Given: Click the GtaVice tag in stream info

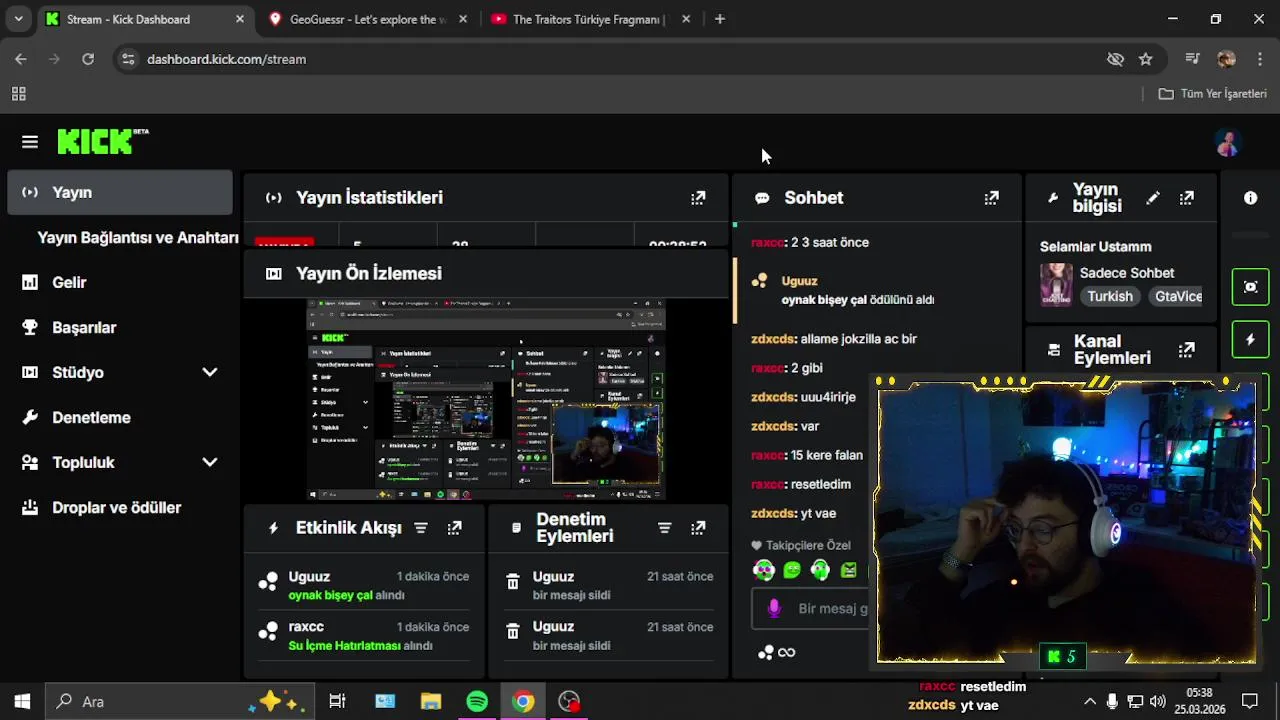Looking at the screenshot, I should (x=1178, y=296).
